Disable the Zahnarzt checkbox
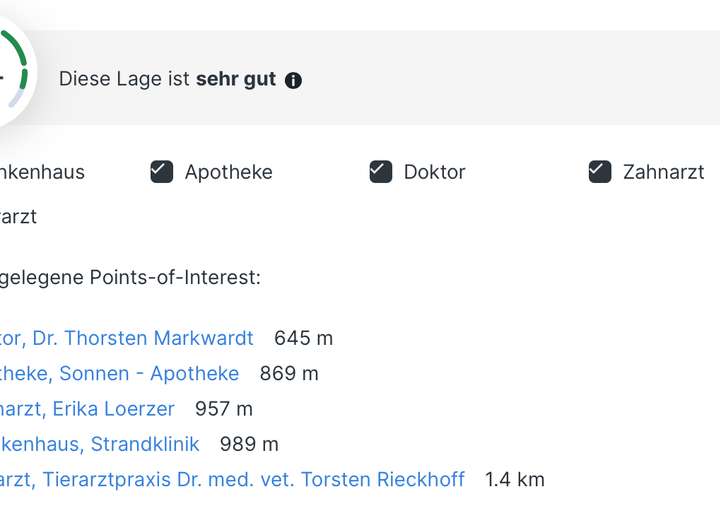The image size is (720, 530). tap(600, 172)
